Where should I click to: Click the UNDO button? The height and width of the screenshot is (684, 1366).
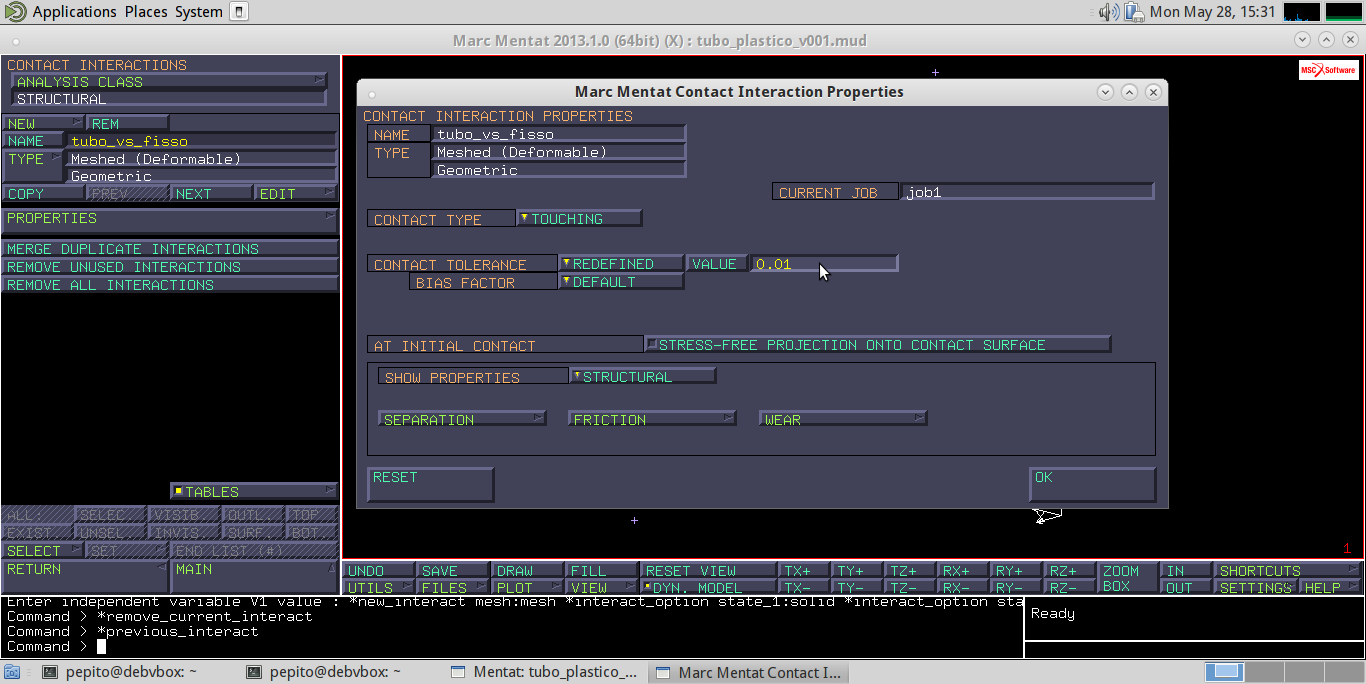pos(379,570)
